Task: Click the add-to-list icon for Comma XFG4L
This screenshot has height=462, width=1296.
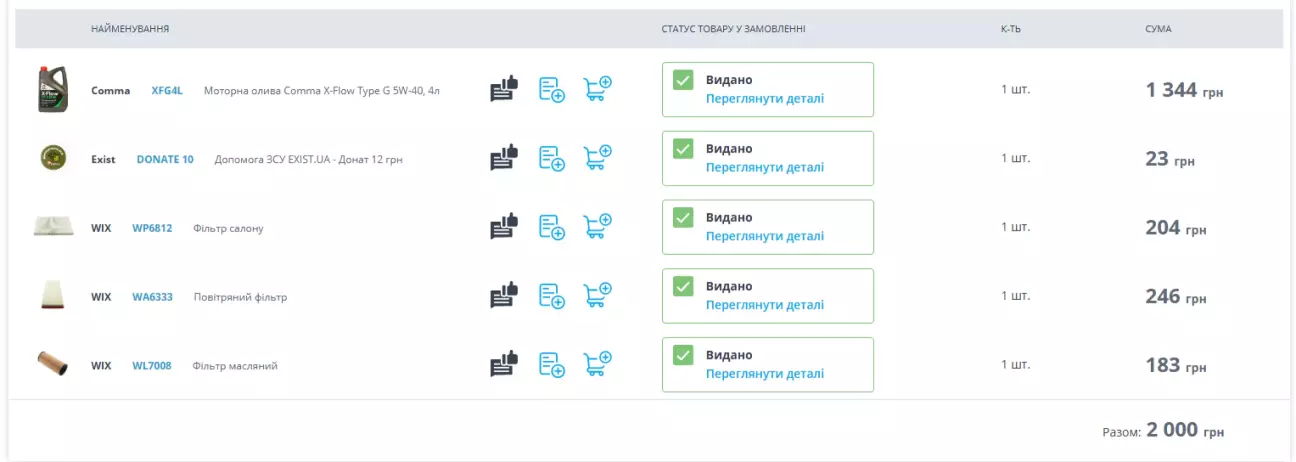Action: tap(552, 89)
